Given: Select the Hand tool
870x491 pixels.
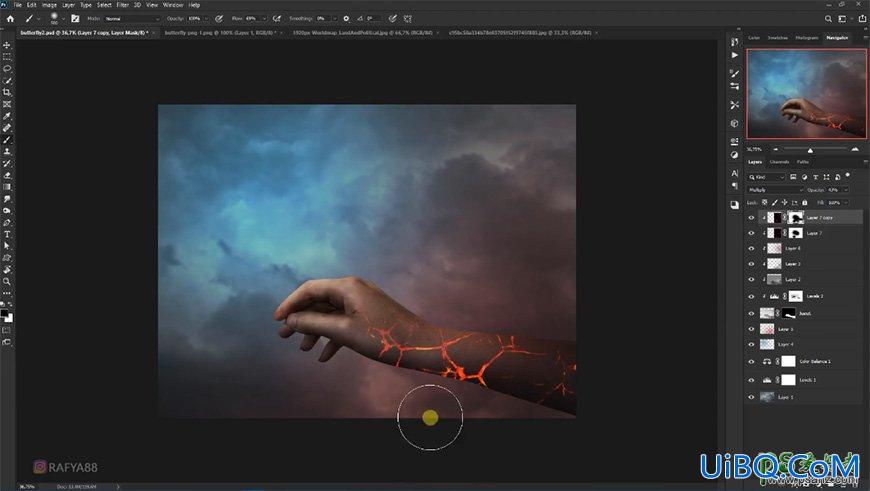Looking at the screenshot, I should point(7,270).
